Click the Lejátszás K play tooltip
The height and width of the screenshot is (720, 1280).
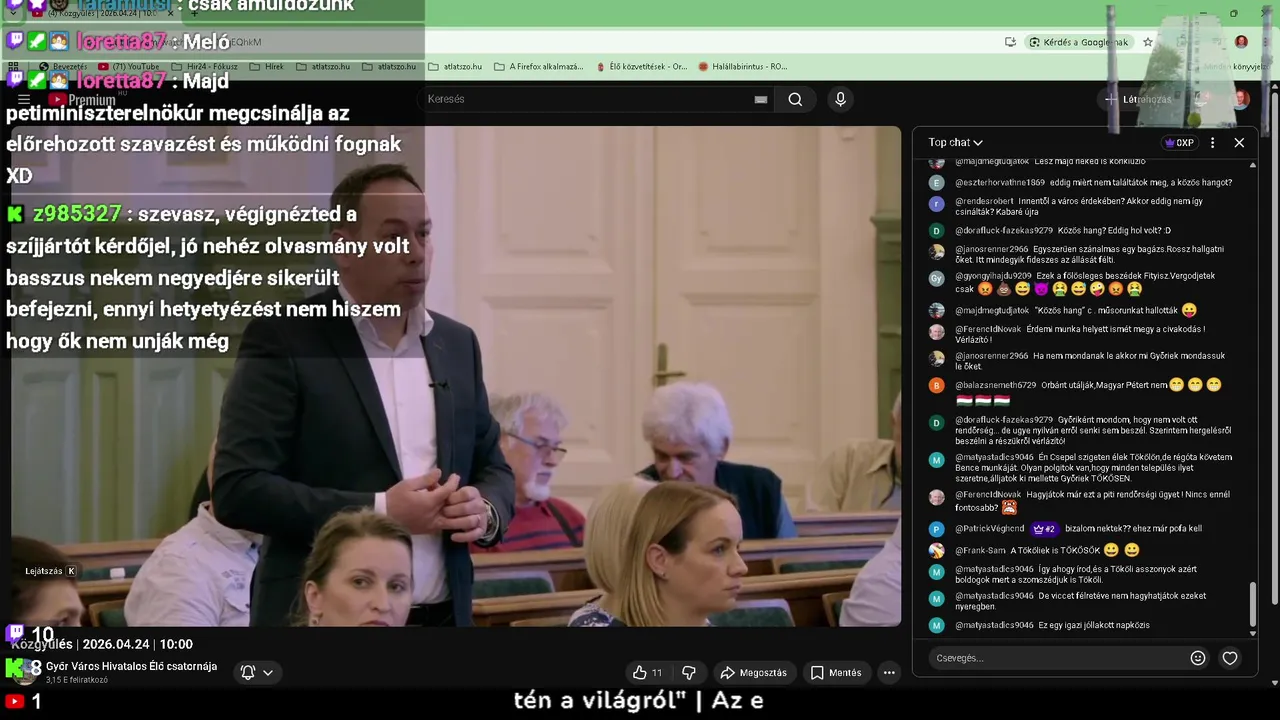(51, 571)
